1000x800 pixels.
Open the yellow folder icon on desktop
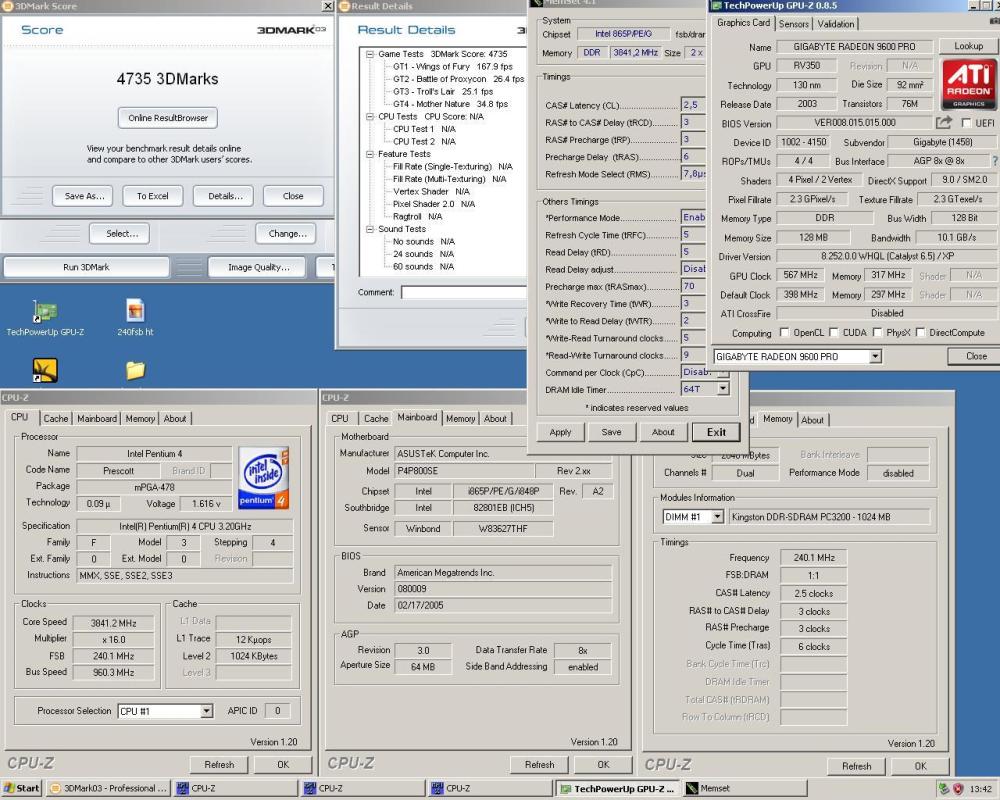click(135, 370)
